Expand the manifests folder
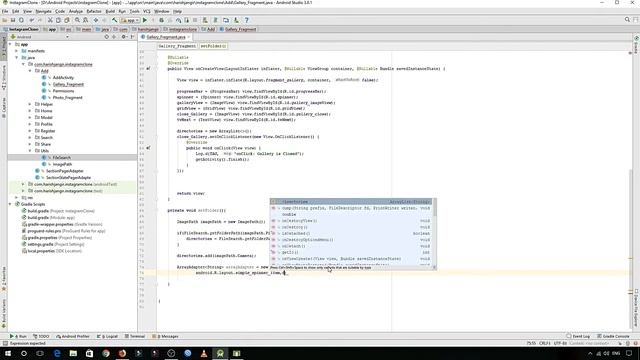640x360 pixels. pos(16,51)
